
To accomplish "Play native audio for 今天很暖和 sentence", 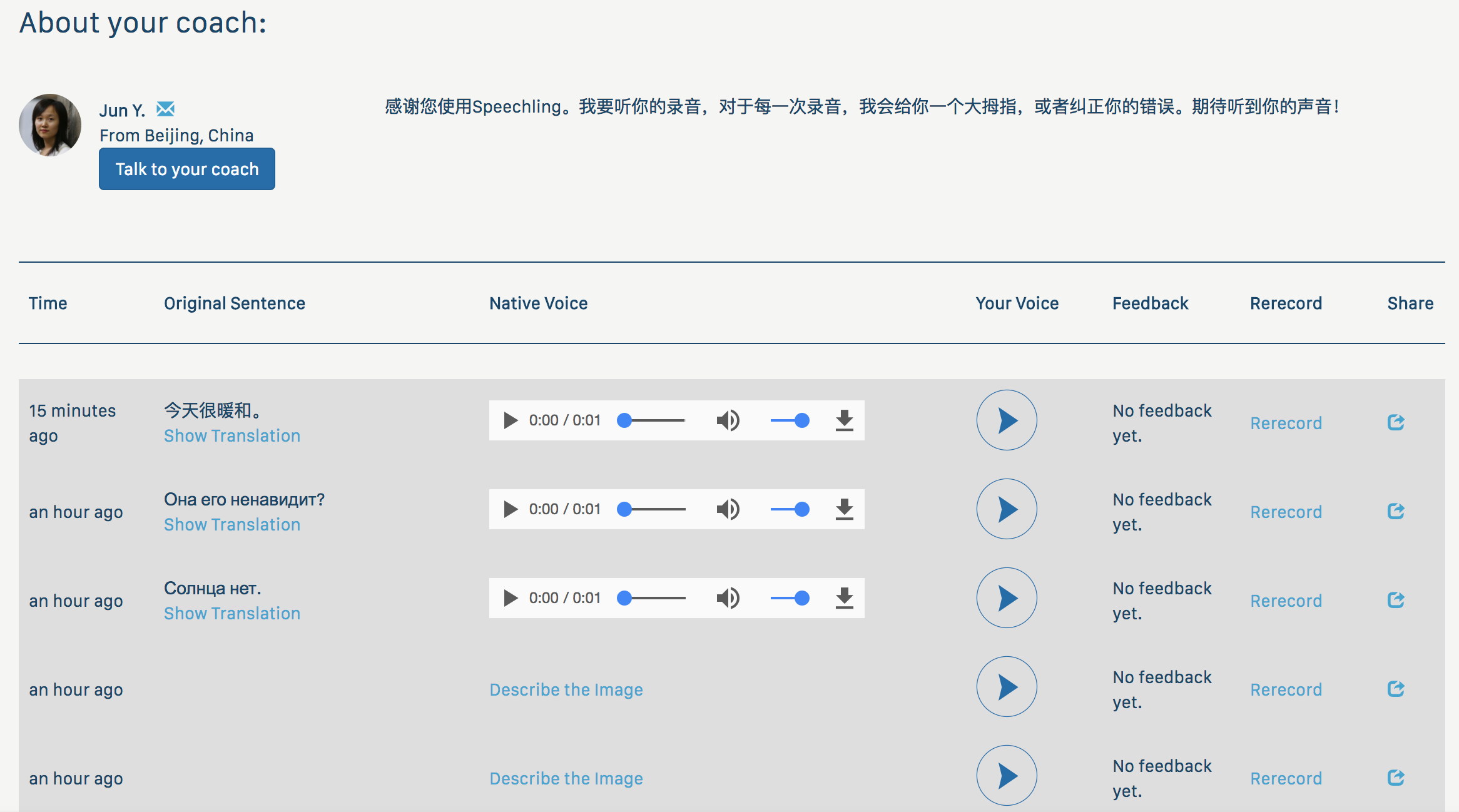I will pyautogui.click(x=511, y=420).
